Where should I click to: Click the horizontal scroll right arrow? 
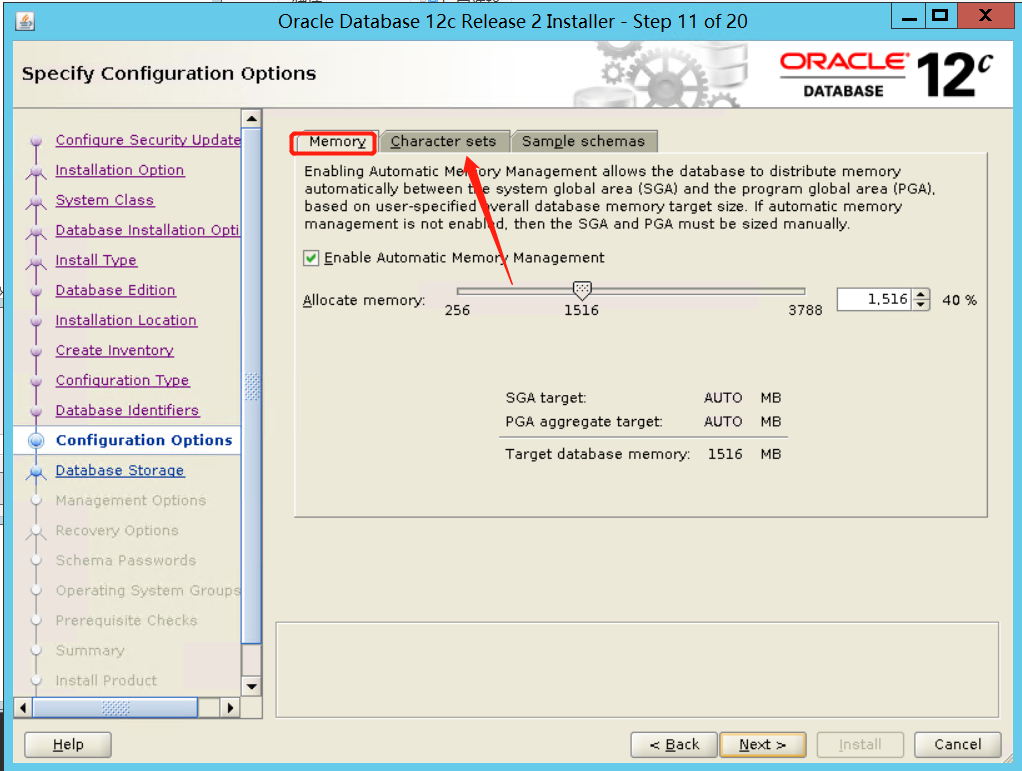click(229, 708)
